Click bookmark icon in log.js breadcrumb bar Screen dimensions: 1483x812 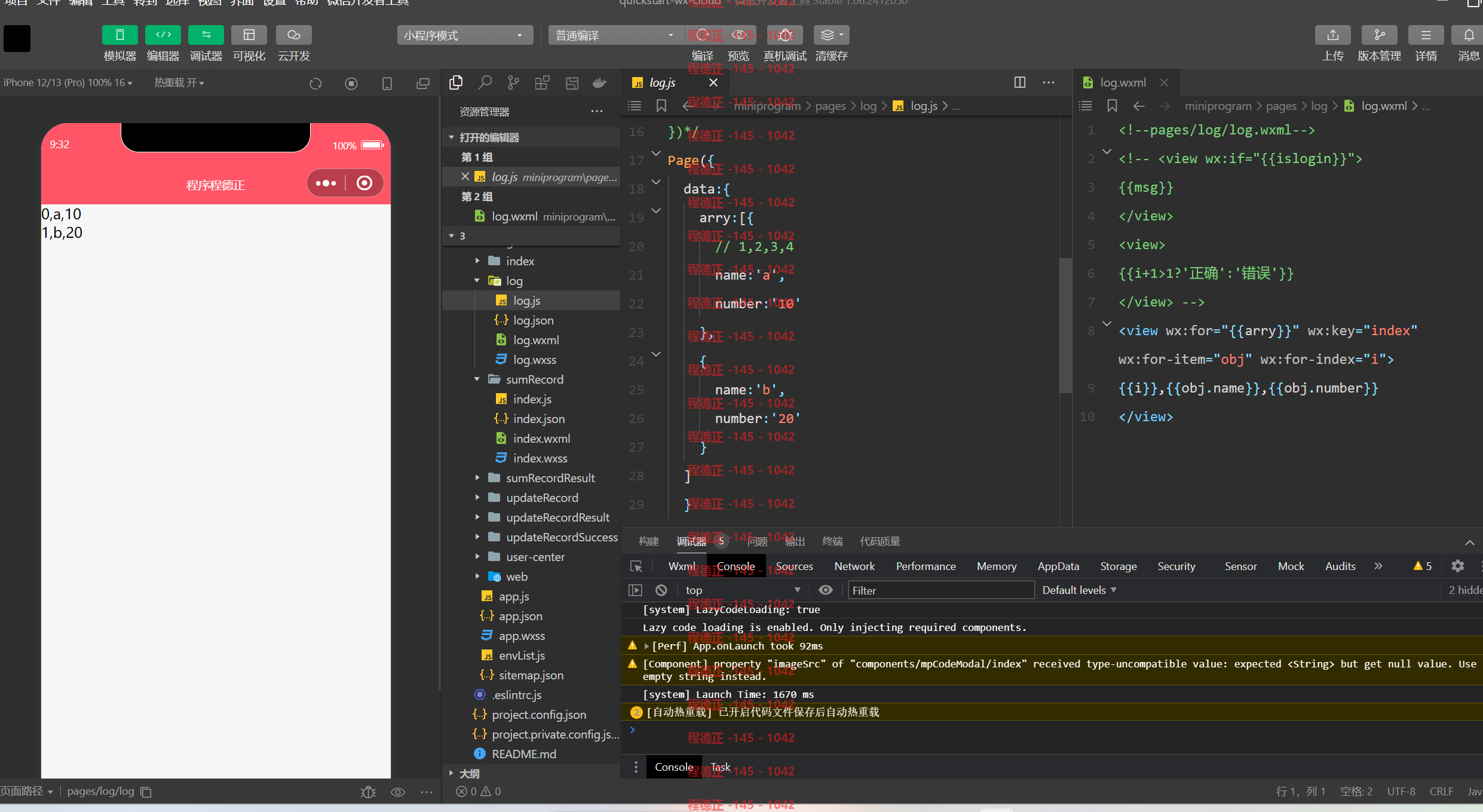661,106
